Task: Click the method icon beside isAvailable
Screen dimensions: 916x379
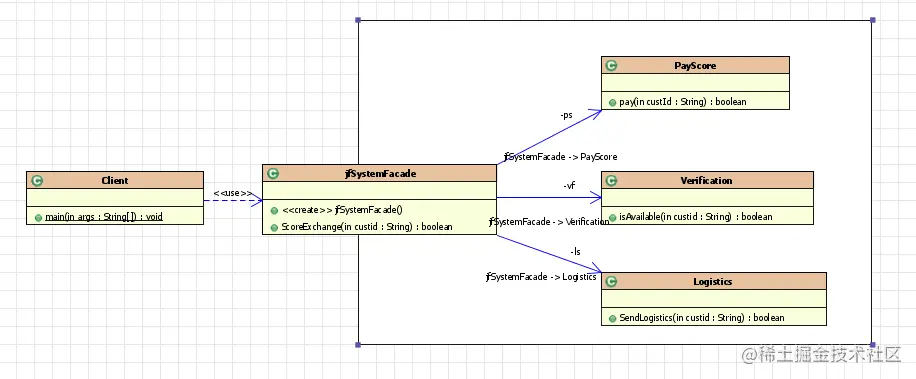Action: pos(612,217)
